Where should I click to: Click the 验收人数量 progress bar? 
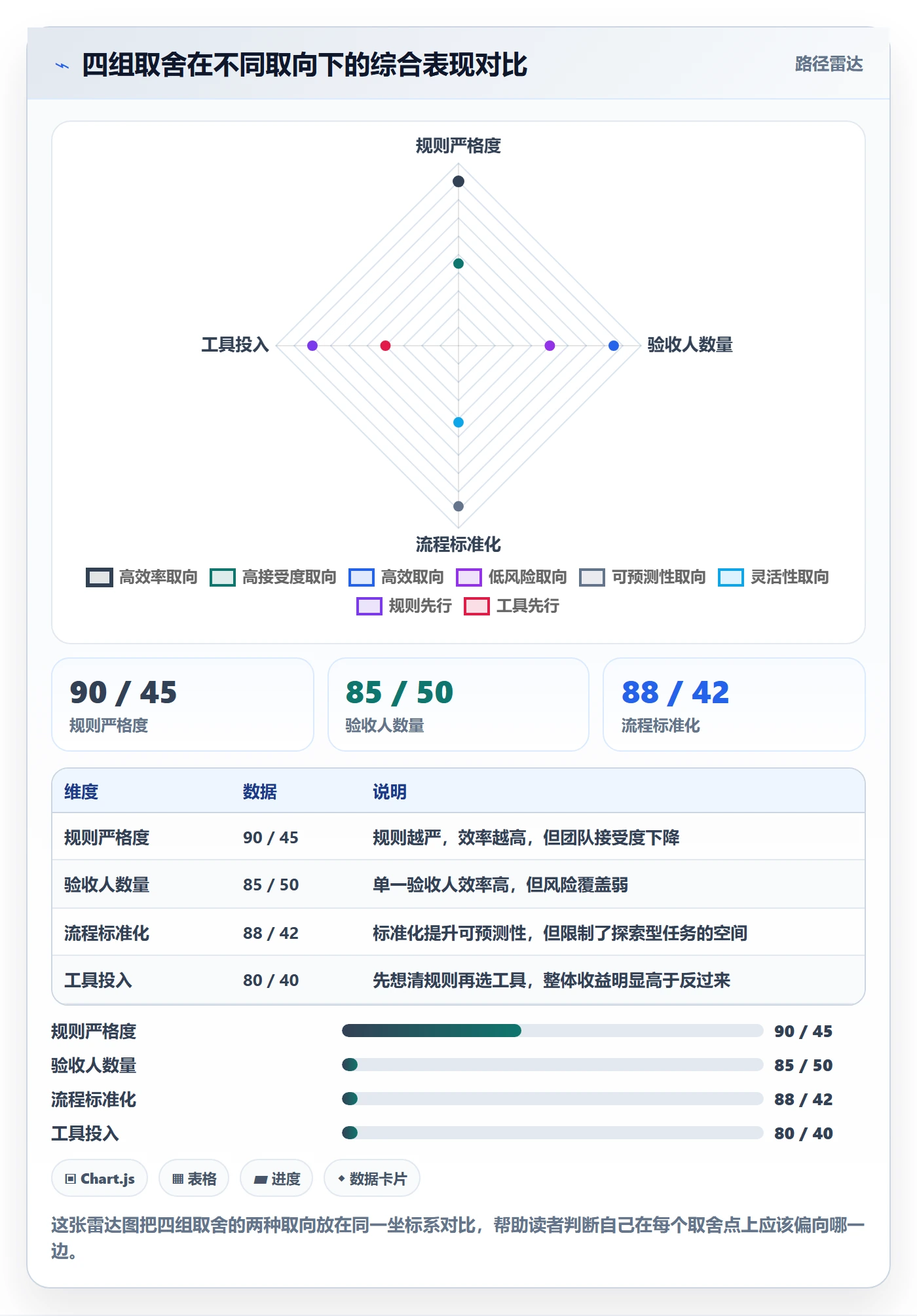coord(552,1065)
